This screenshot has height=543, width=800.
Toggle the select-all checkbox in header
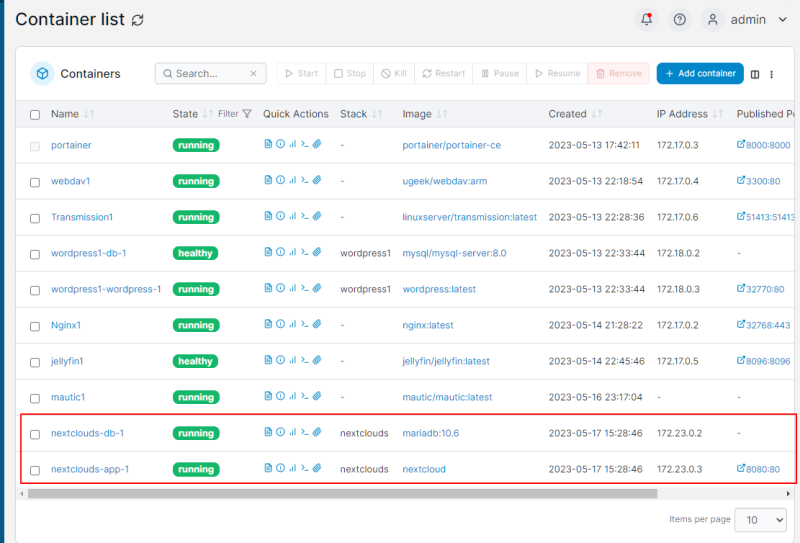click(35, 115)
